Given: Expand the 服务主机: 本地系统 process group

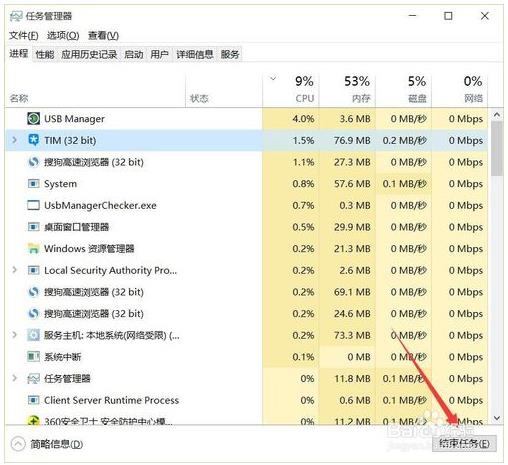Looking at the screenshot, I should click(x=14, y=335).
